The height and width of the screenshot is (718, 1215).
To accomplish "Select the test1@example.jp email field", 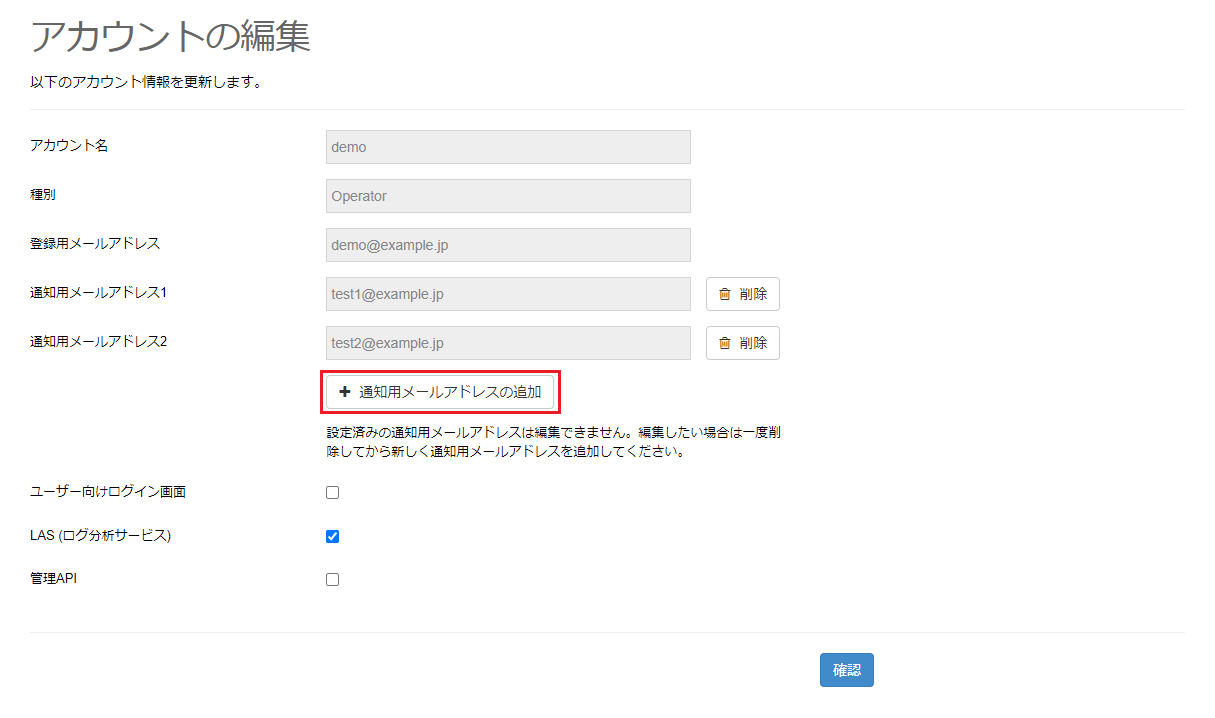I will (508, 293).
